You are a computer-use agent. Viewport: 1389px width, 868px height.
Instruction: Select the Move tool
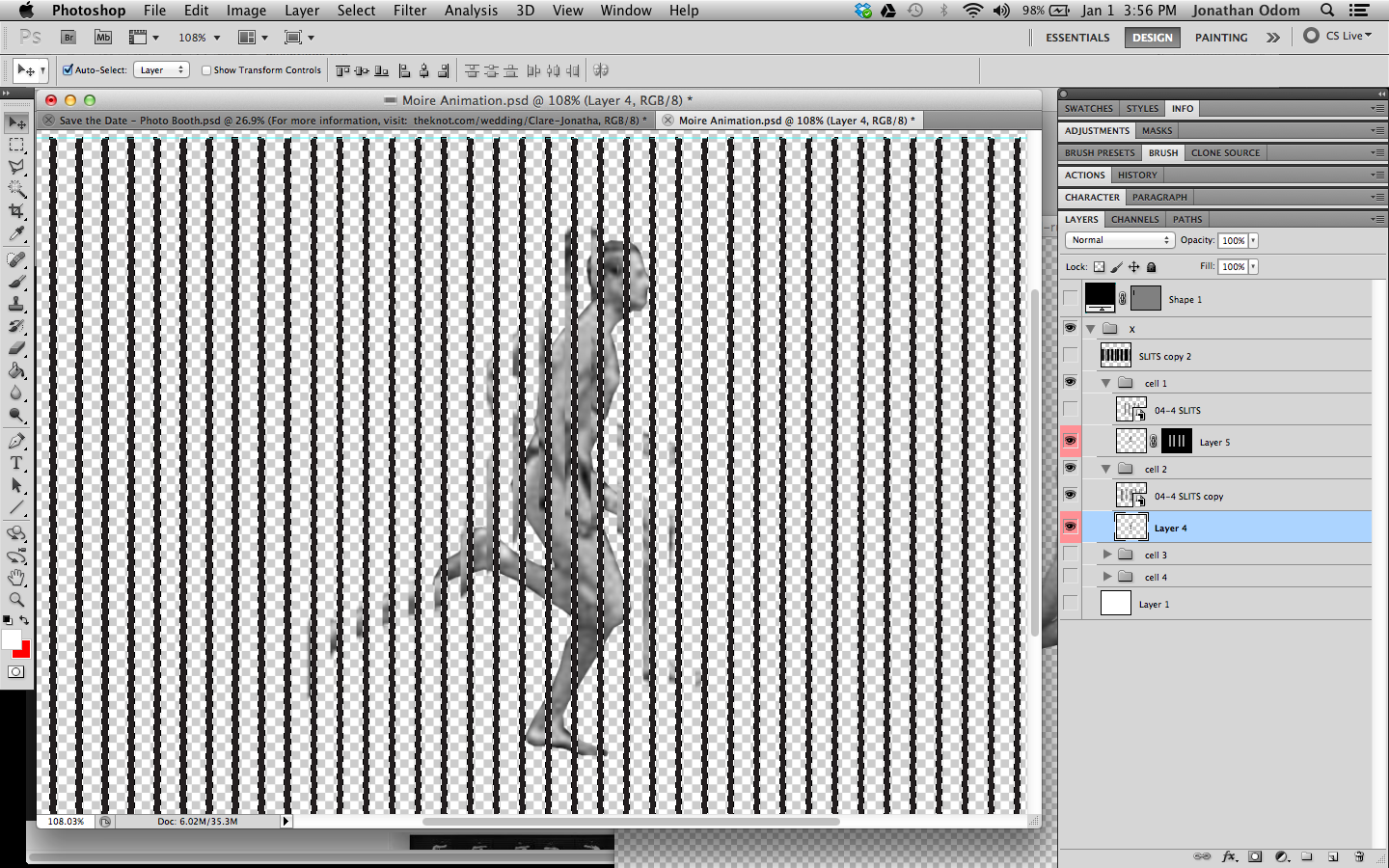click(16, 122)
